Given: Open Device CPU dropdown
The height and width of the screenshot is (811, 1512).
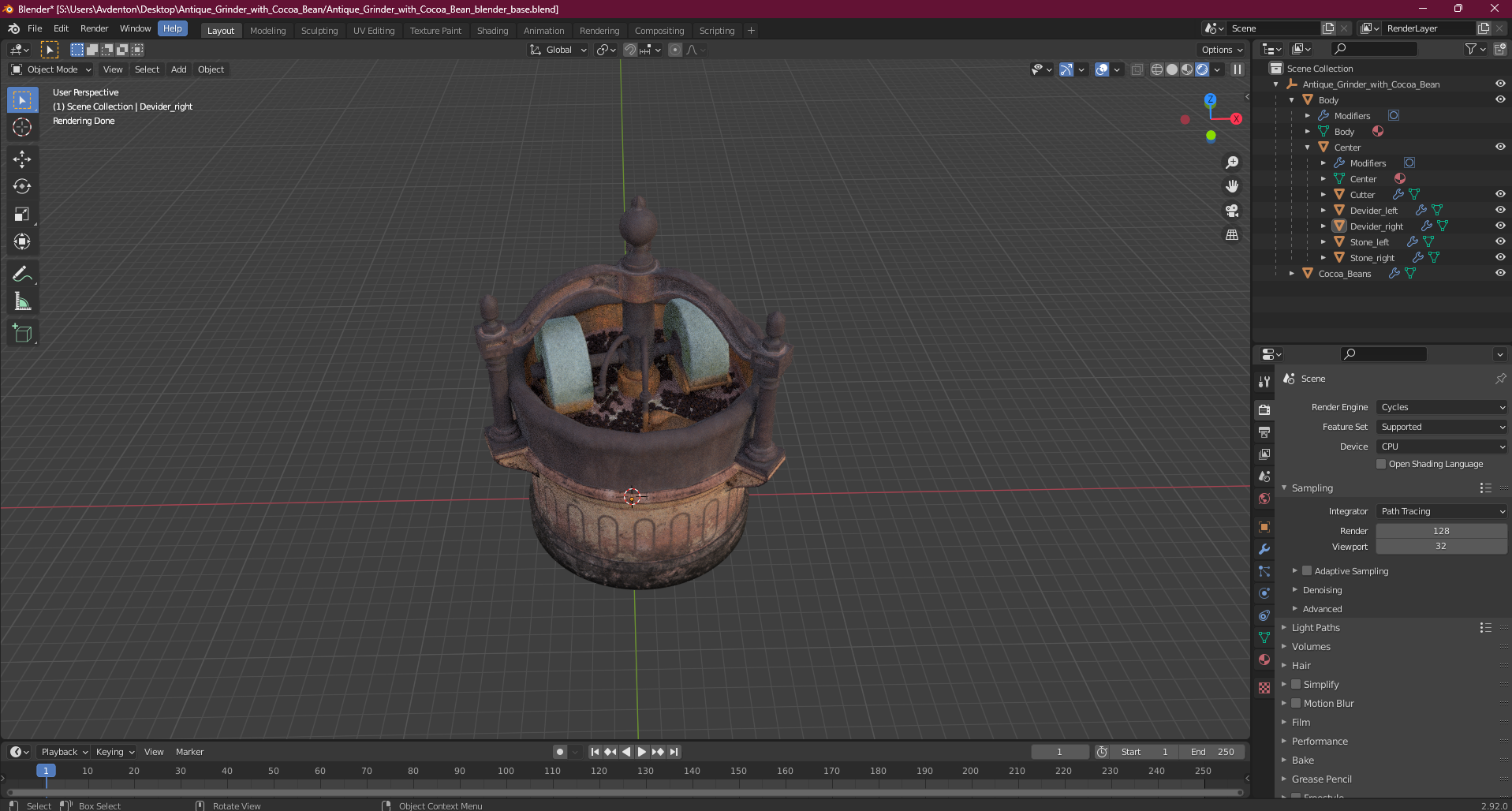Looking at the screenshot, I should tap(1442, 447).
